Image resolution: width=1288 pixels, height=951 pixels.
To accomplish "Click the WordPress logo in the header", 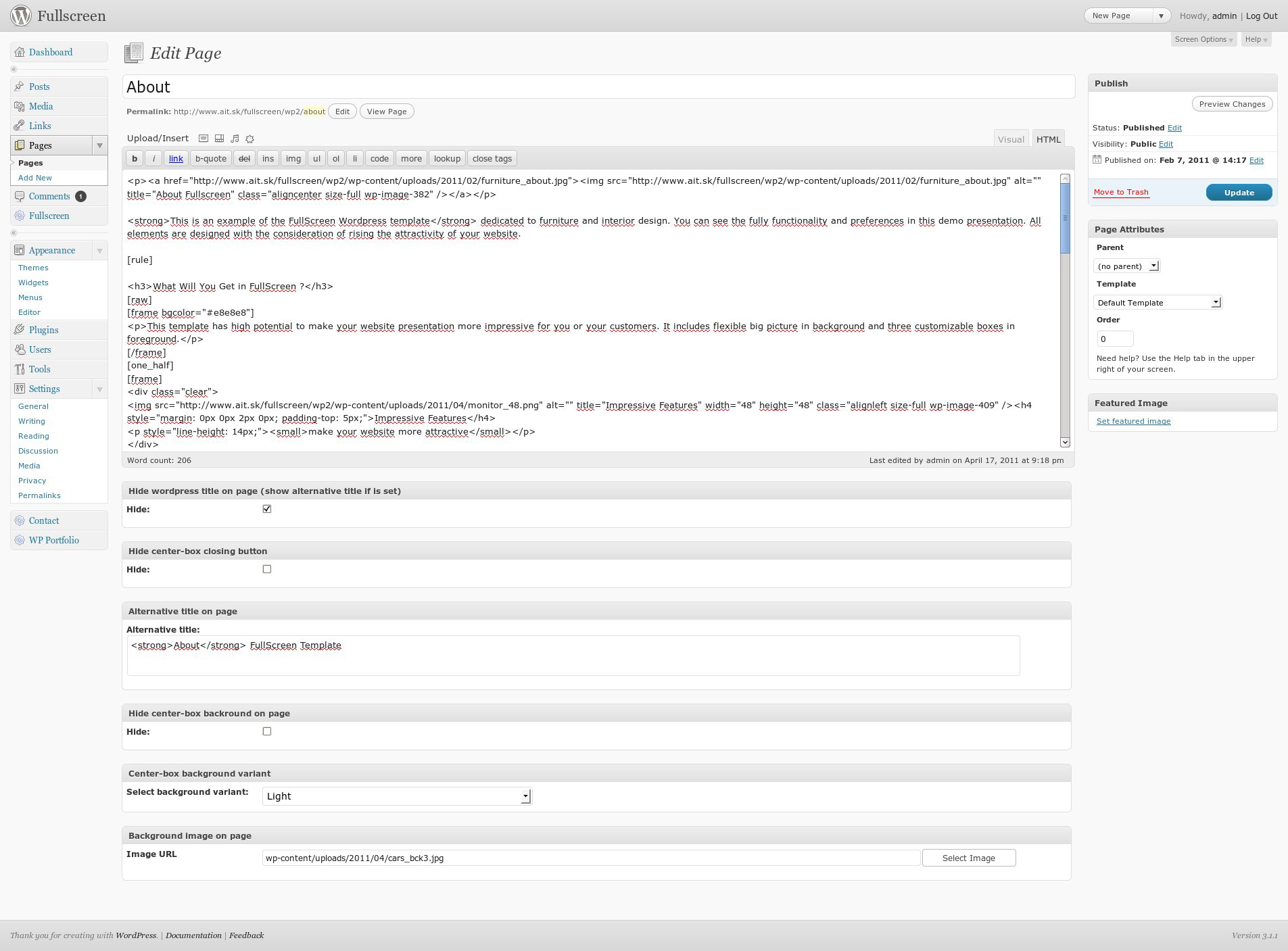I will (x=21, y=16).
